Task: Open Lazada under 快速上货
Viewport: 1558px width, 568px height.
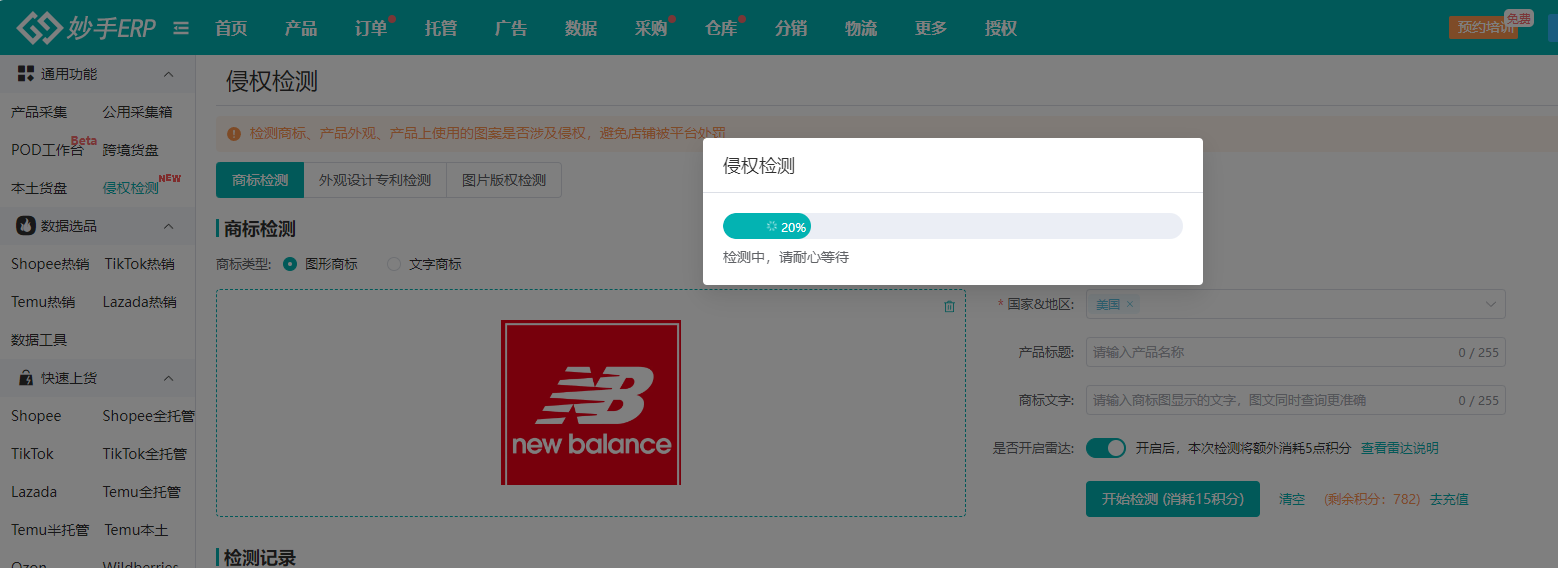Action: 34,492
